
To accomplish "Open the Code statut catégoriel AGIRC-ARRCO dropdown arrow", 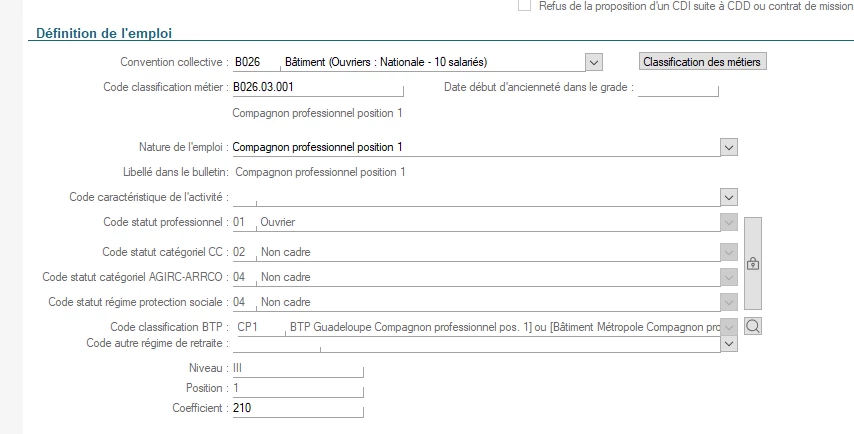I will [x=729, y=277].
